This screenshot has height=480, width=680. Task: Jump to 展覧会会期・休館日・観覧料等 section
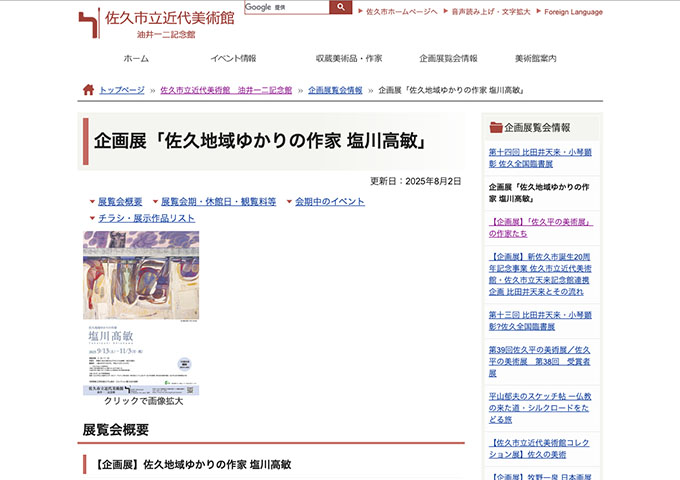click(x=218, y=202)
